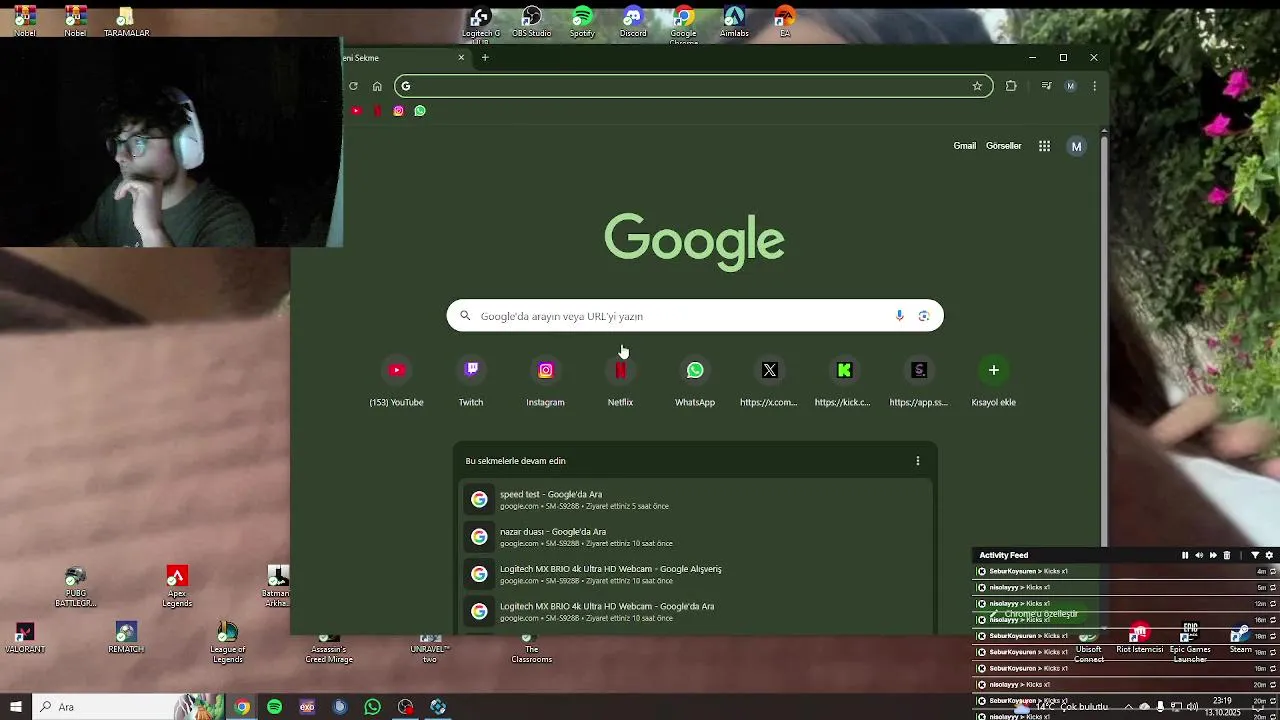Select REMATCH desktop icon
The width and height of the screenshot is (1280, 720).
coord(126,638)
